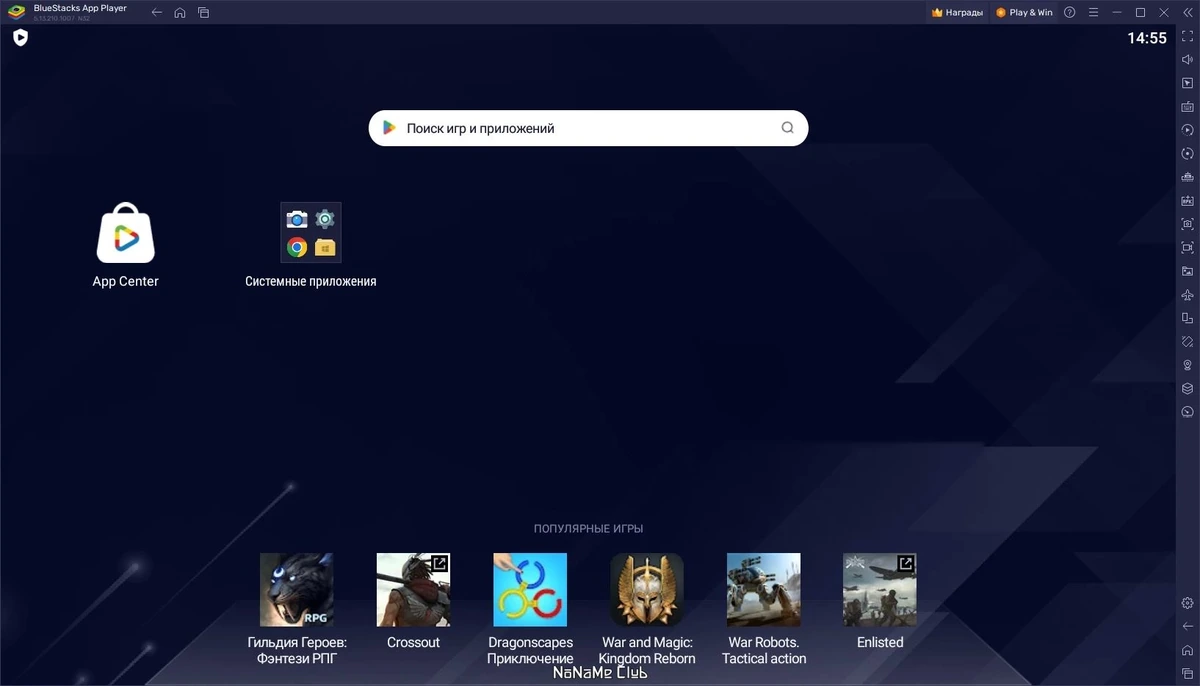Take a screenshot using sidebar camera icon

[x=1188, y=224]
